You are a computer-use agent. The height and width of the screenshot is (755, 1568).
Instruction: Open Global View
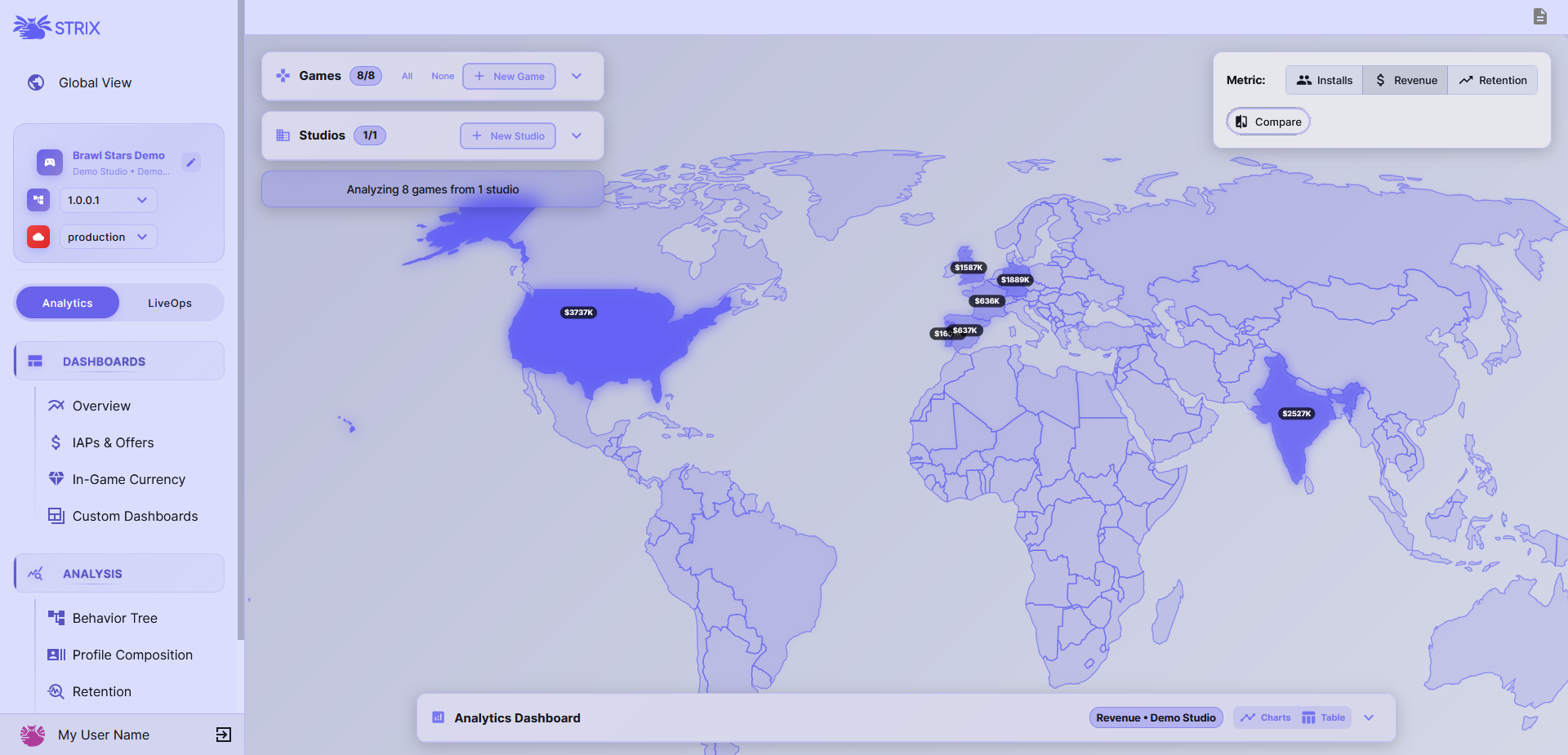click(x=95, y=82)
